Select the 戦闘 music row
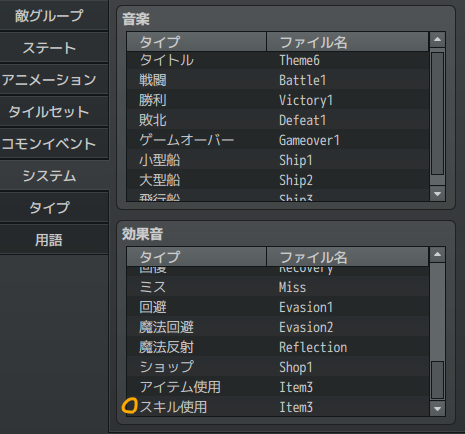 click(x=278, y=80)
